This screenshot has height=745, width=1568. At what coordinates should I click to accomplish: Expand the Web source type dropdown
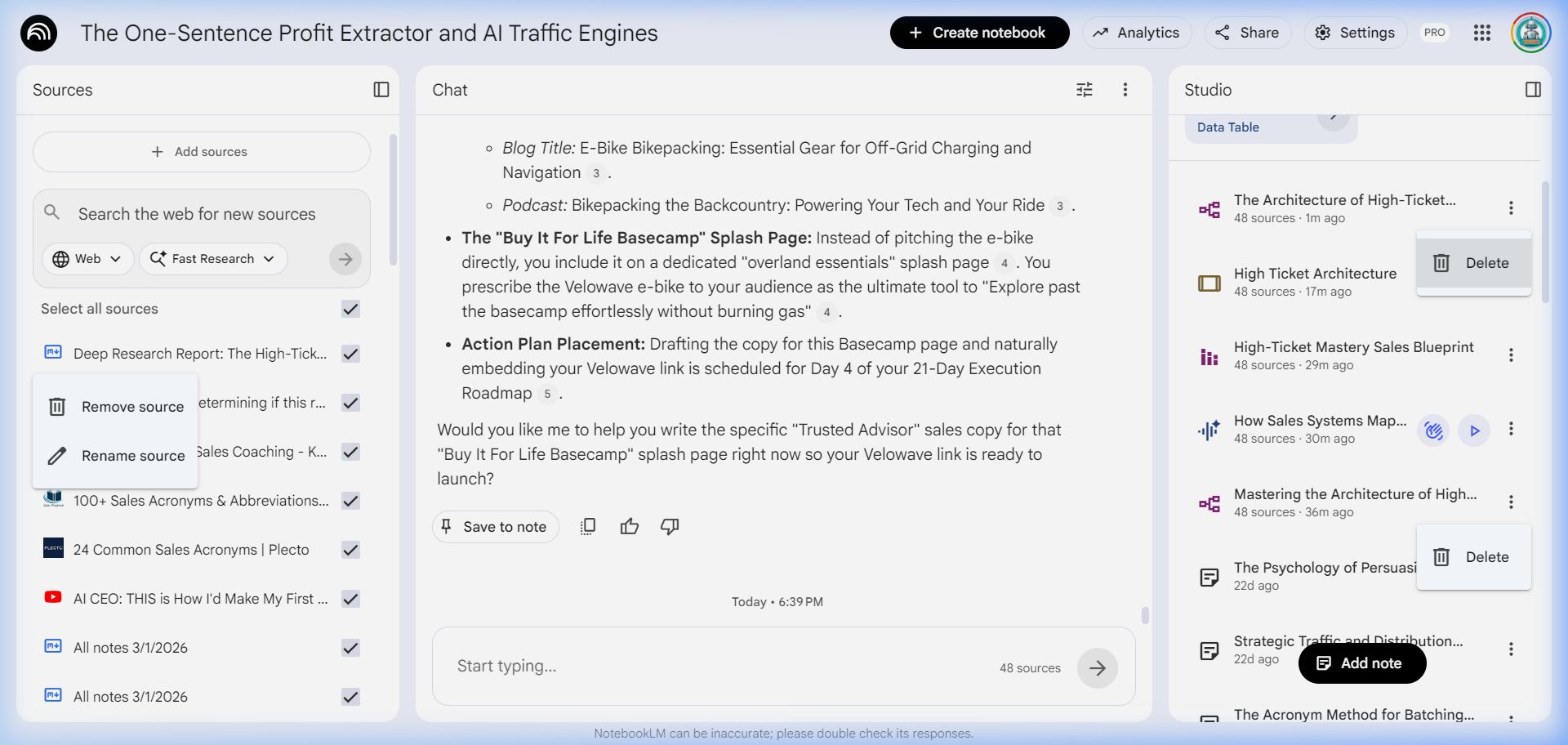coord(87,259)
